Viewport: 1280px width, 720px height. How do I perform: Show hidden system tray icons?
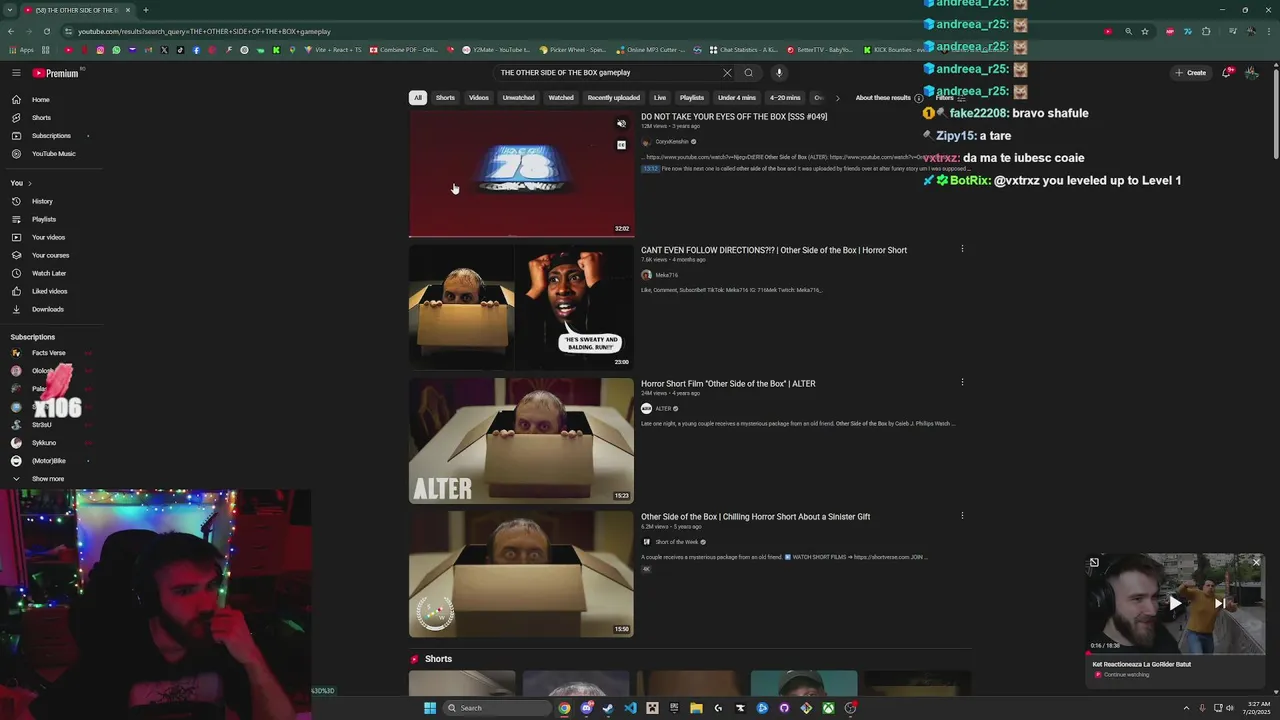1188,708
